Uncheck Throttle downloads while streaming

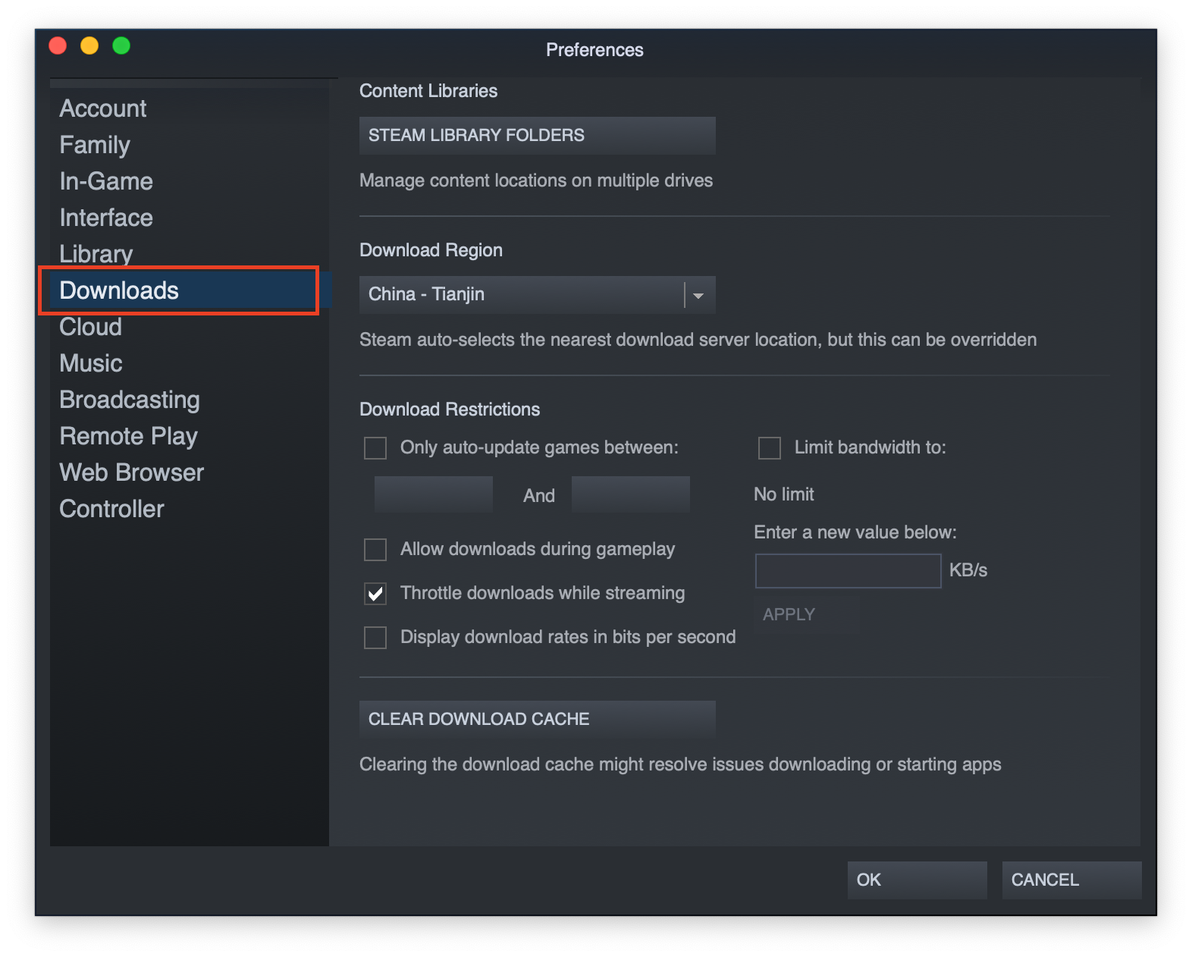pyautogui.click(x=375, y=594)
